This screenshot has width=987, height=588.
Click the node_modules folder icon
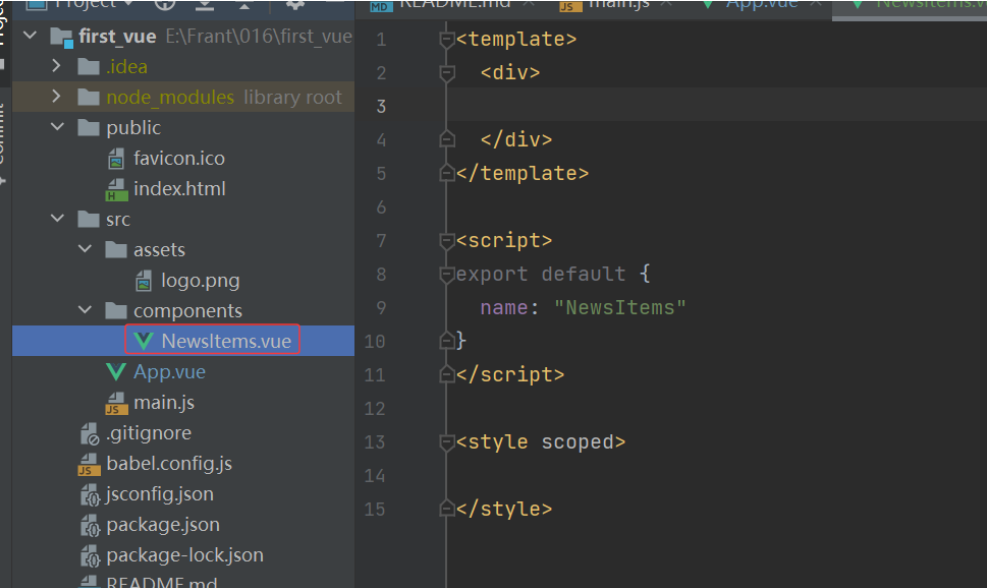[x=88, y=97]
